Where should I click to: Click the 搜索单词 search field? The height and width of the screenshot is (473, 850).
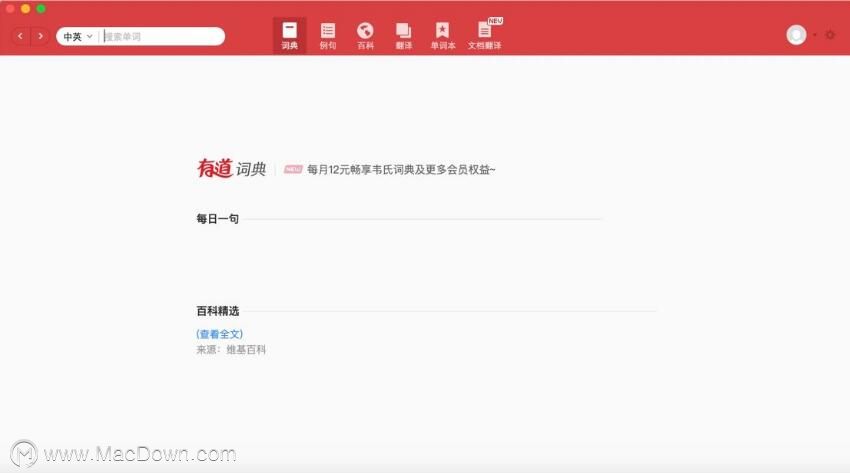(x=163, y=36)
